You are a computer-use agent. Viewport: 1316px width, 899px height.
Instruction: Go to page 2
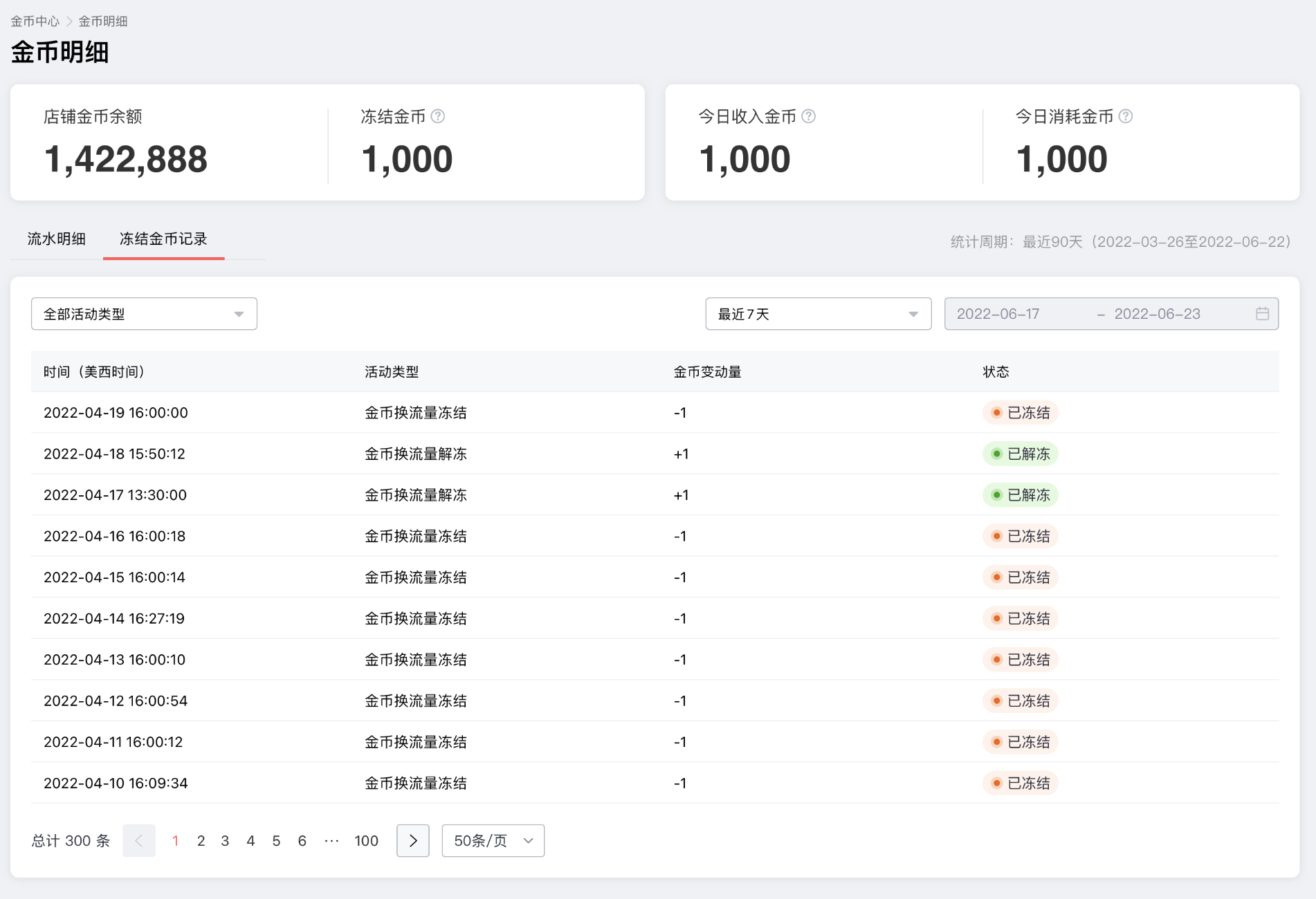coord(201,840)
